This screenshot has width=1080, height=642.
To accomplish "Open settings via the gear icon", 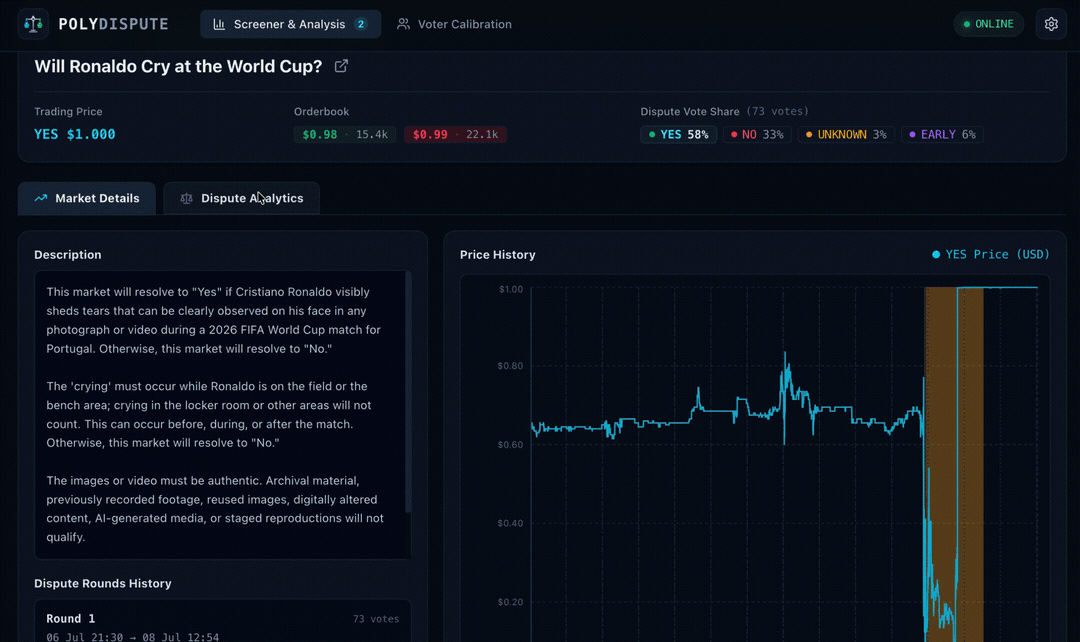I will point(1051,24).
